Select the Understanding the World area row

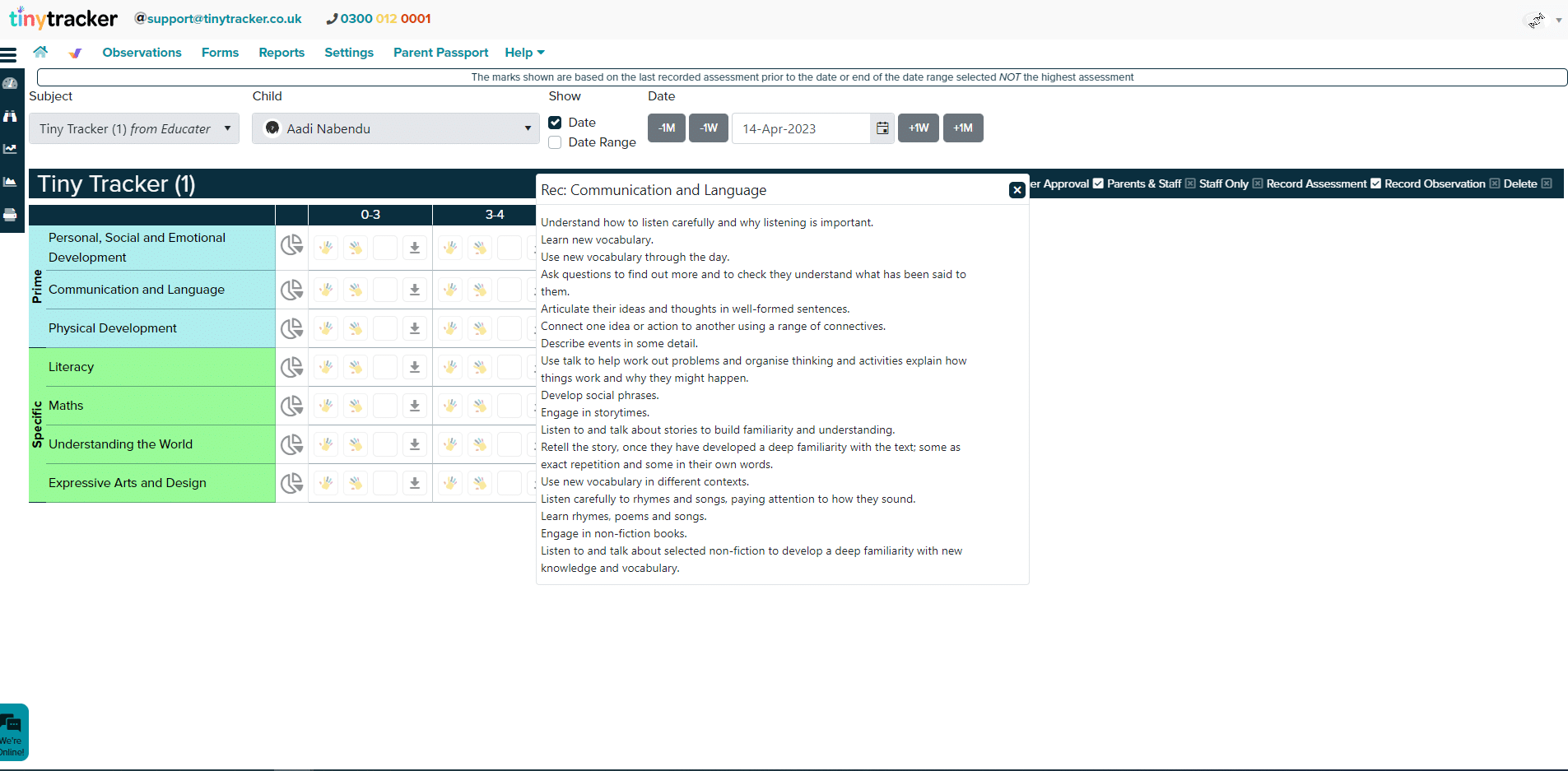click(160, 444)
